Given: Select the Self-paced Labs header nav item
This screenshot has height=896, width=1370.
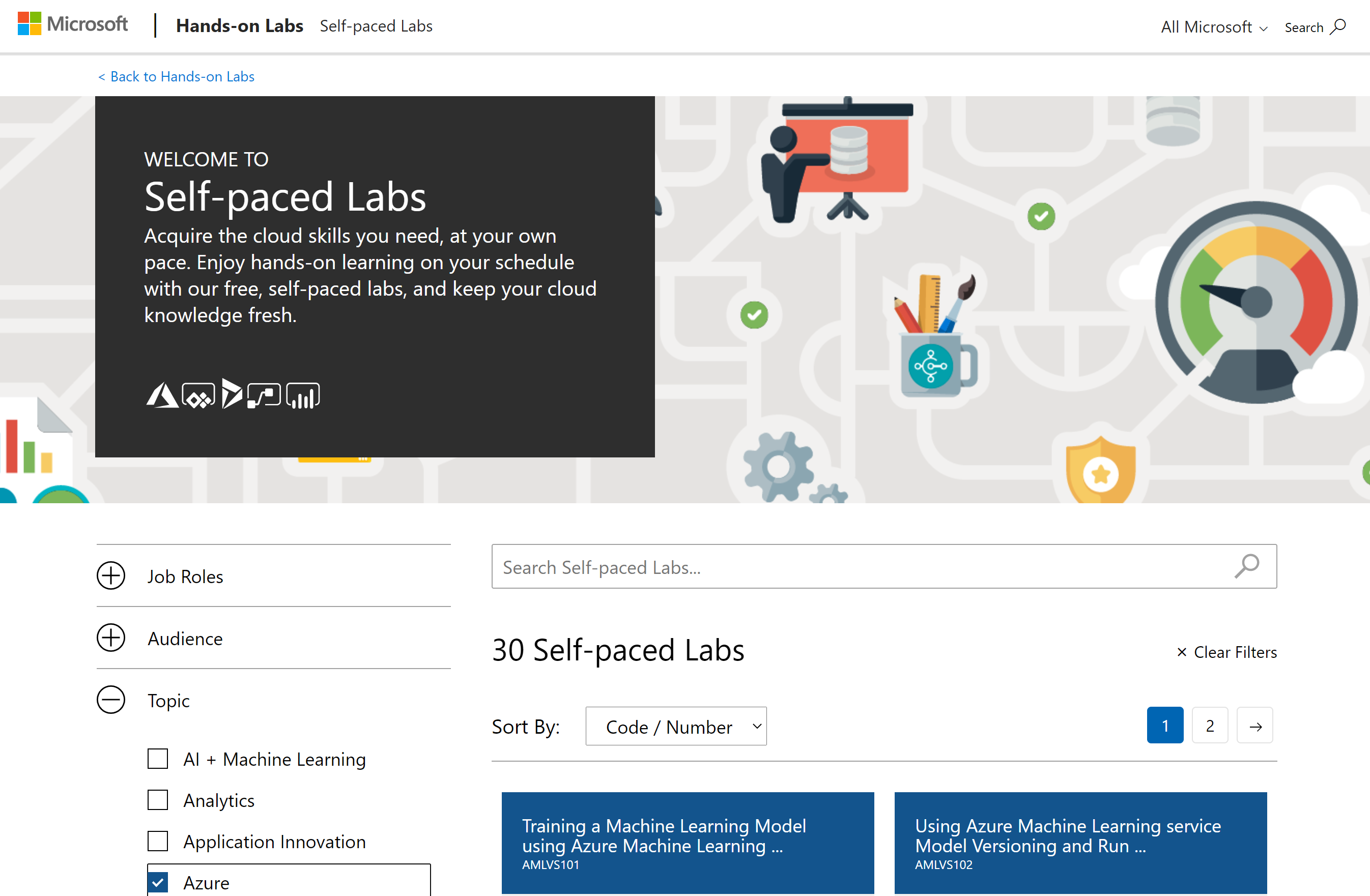Looking at the screenshot, I should tap(376, 26).
